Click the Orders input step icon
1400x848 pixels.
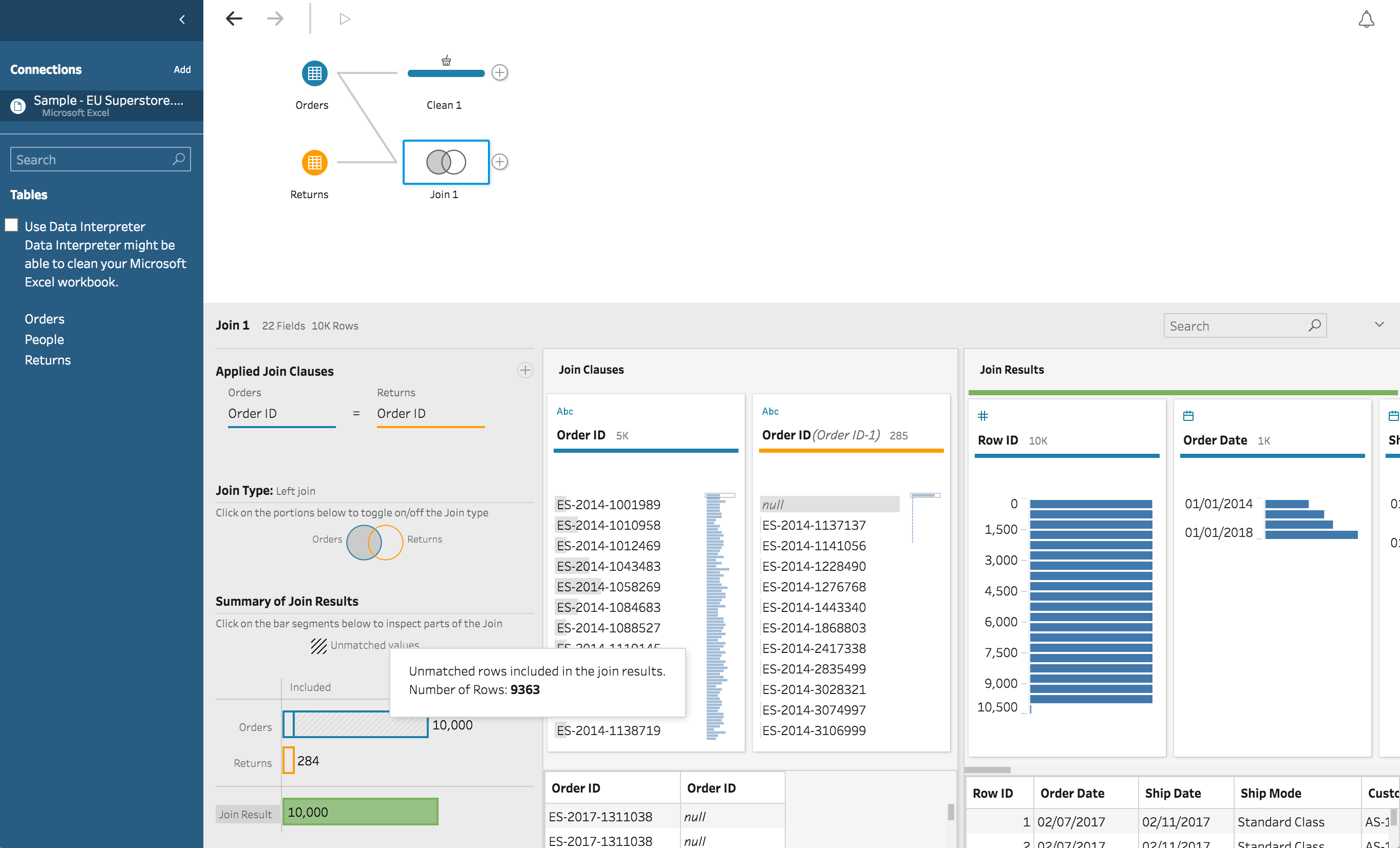coord(314,73)
